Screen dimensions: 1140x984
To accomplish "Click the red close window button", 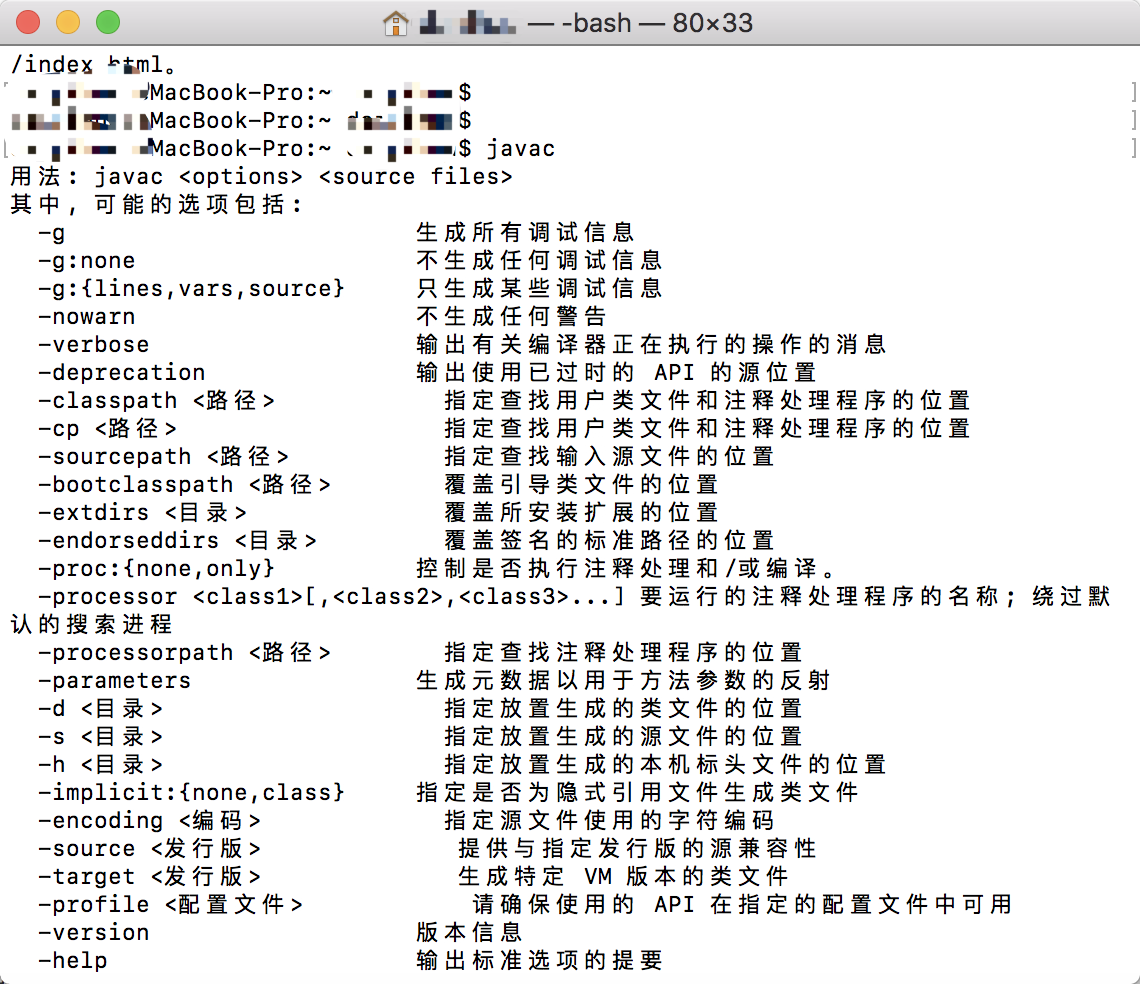I will 28,23.
